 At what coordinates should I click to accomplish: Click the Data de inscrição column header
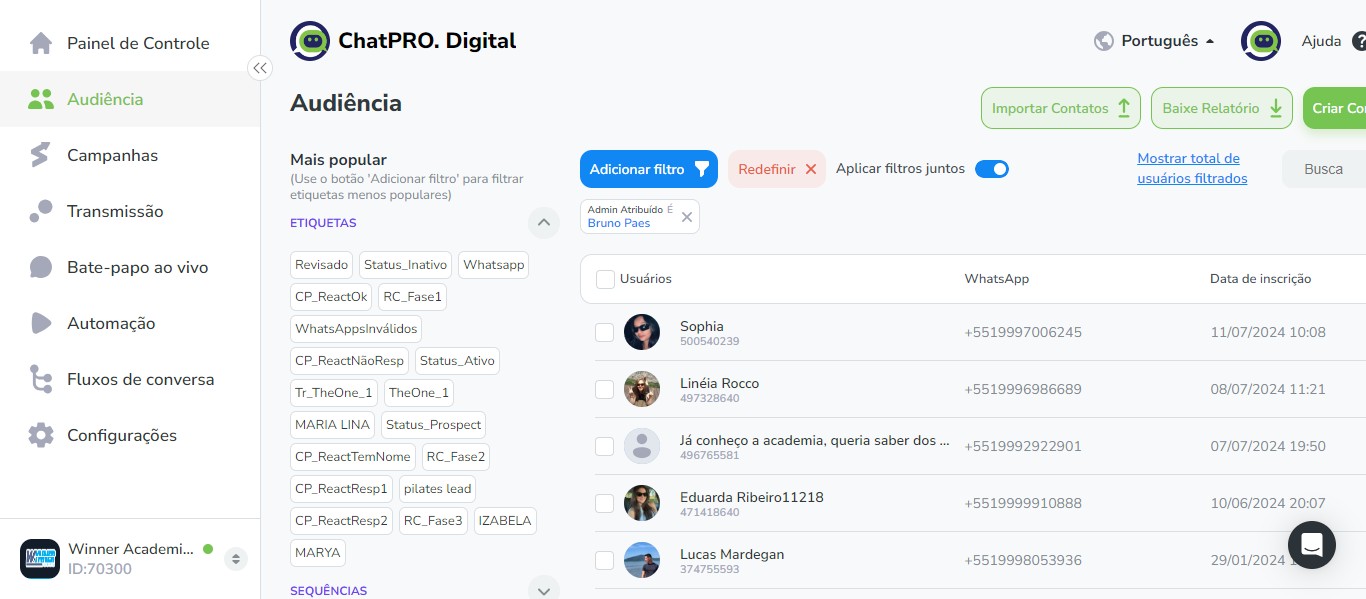(1260, 279)
